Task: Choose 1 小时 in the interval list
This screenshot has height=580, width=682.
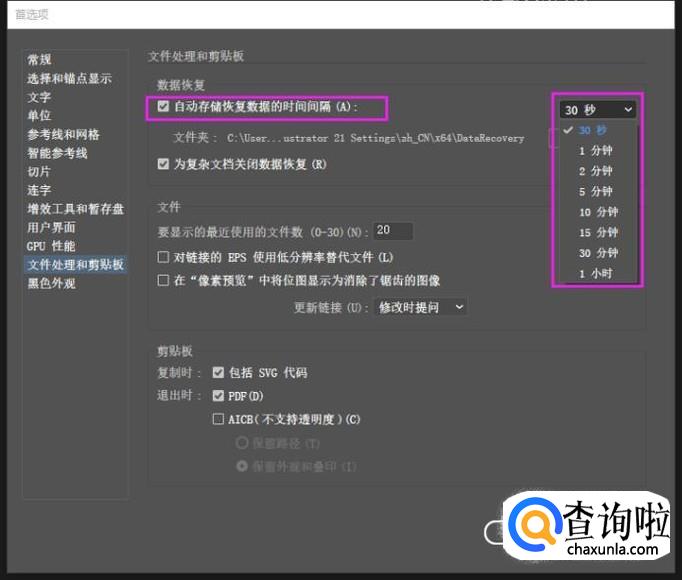Action: tap(595, 273)
